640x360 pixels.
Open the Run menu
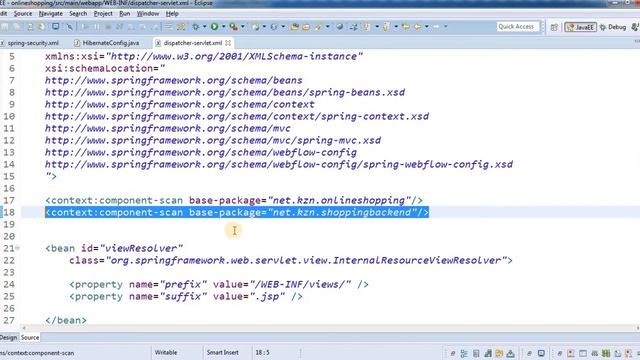124,13
